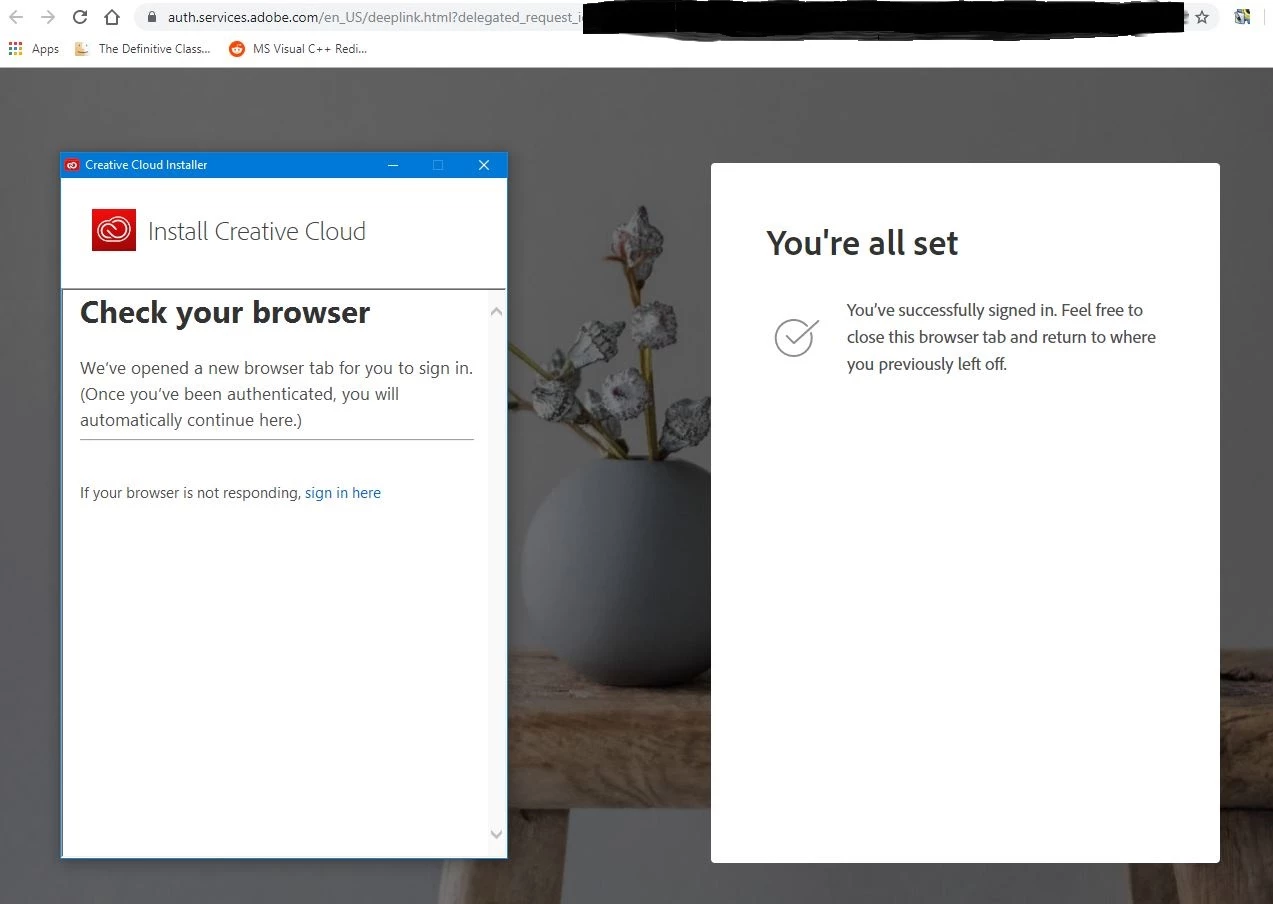
Task: Open the Apps bookmarks shortcut
Action: [x=34, y=48]
